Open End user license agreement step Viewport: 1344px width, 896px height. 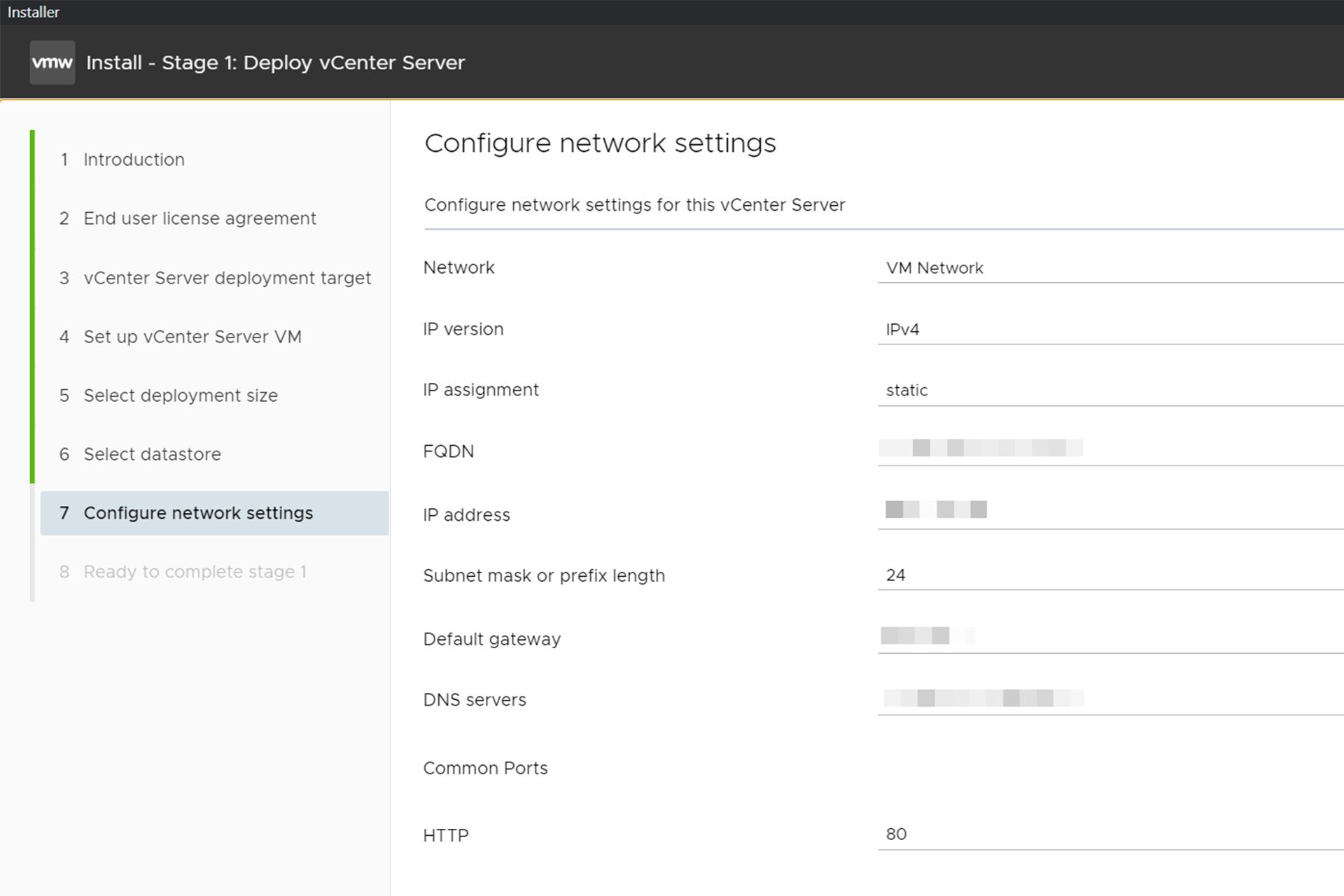[188, 218]
